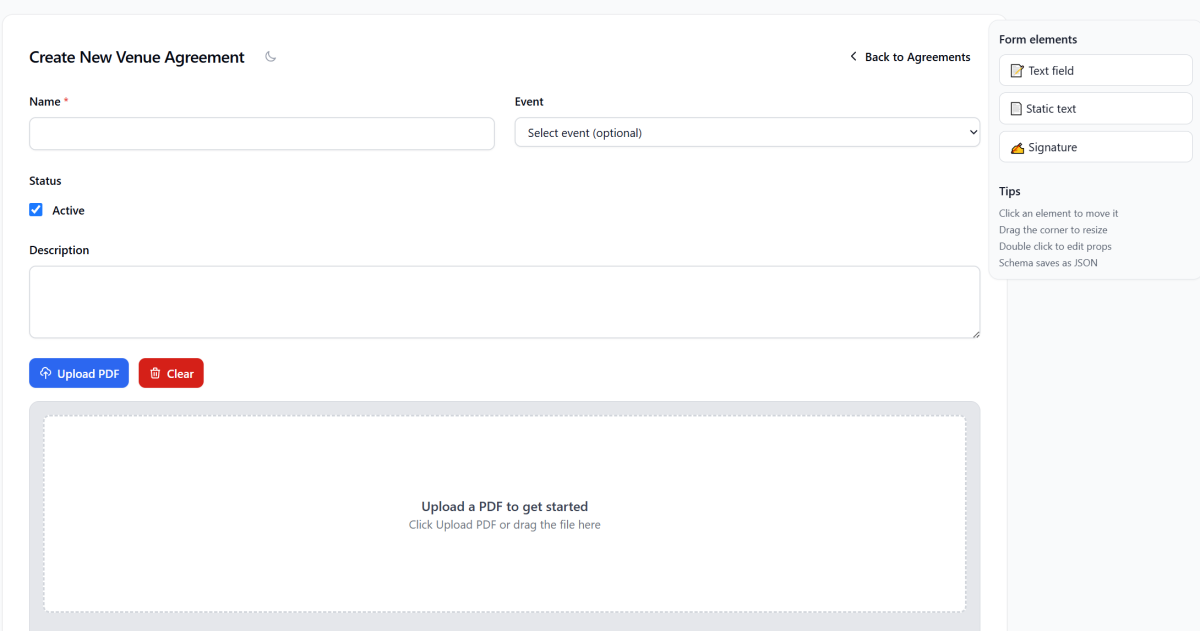1200x631 pixels.
Task: Click the cloud upload icon
Action: (x=45, y=373)
